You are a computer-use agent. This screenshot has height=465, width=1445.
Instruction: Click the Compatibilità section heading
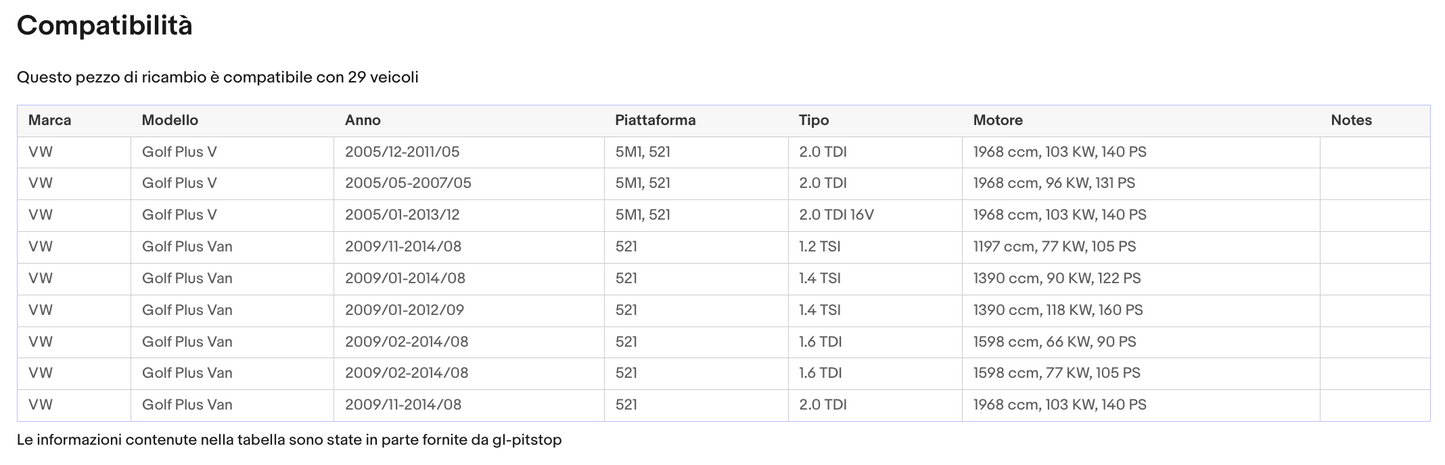click(105, 26)
